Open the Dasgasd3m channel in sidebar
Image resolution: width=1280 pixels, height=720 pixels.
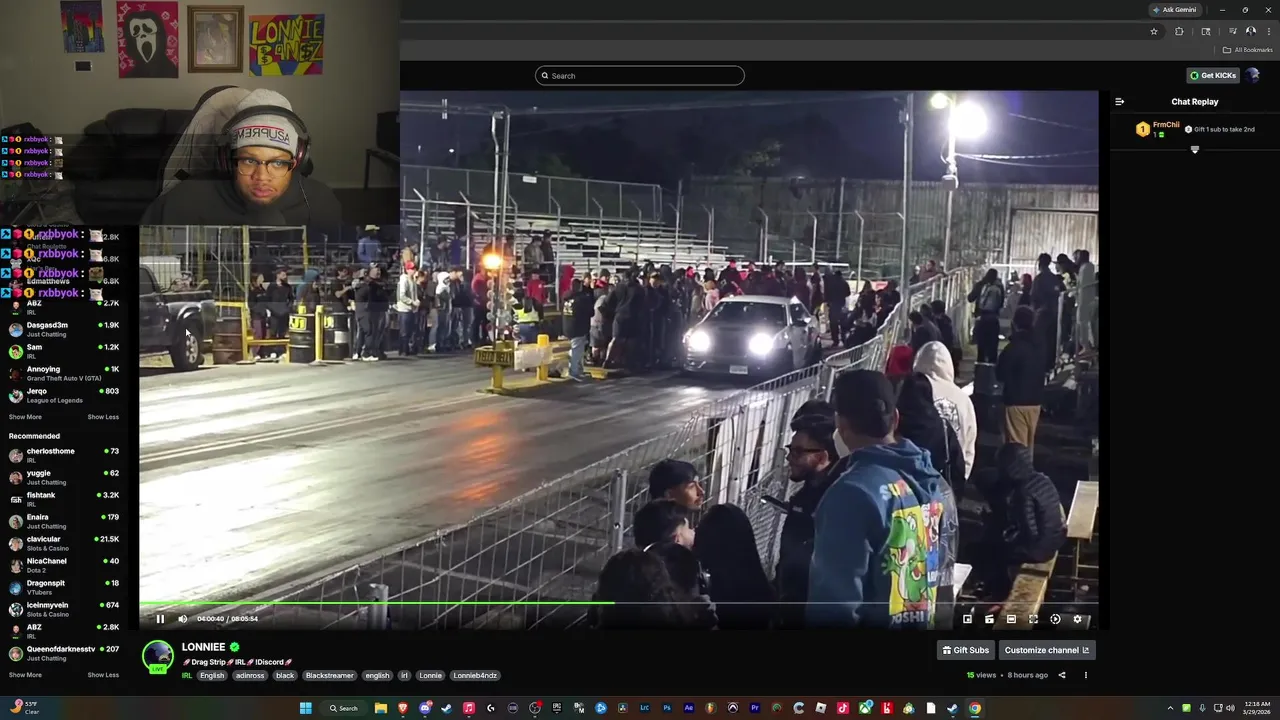(65, 329)
